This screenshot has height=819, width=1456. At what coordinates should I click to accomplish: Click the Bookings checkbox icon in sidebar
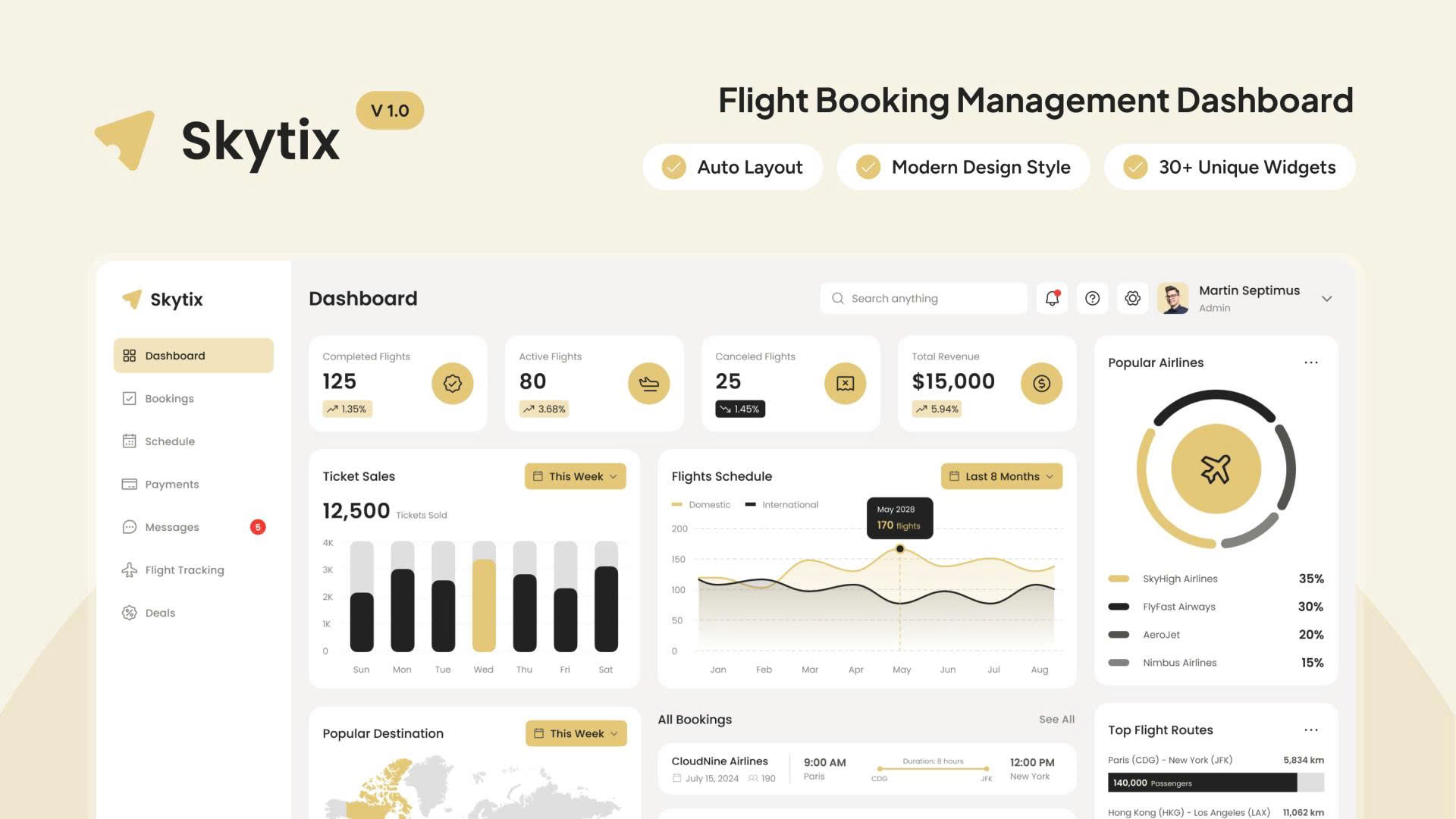(x=129, y=398)
